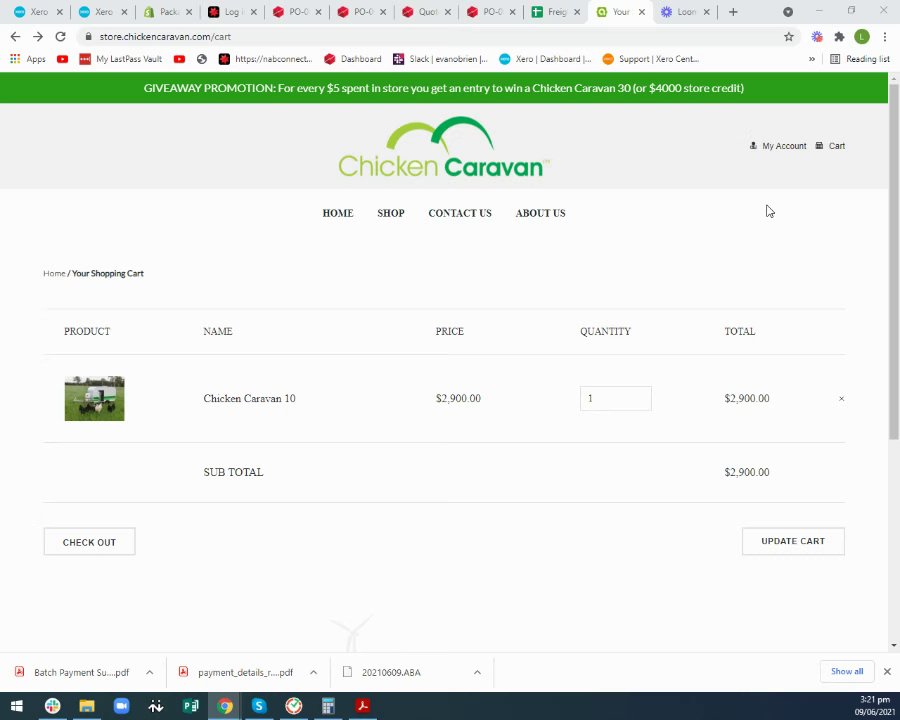
Task: Reload the cart page
Action: tap(60, 37)
